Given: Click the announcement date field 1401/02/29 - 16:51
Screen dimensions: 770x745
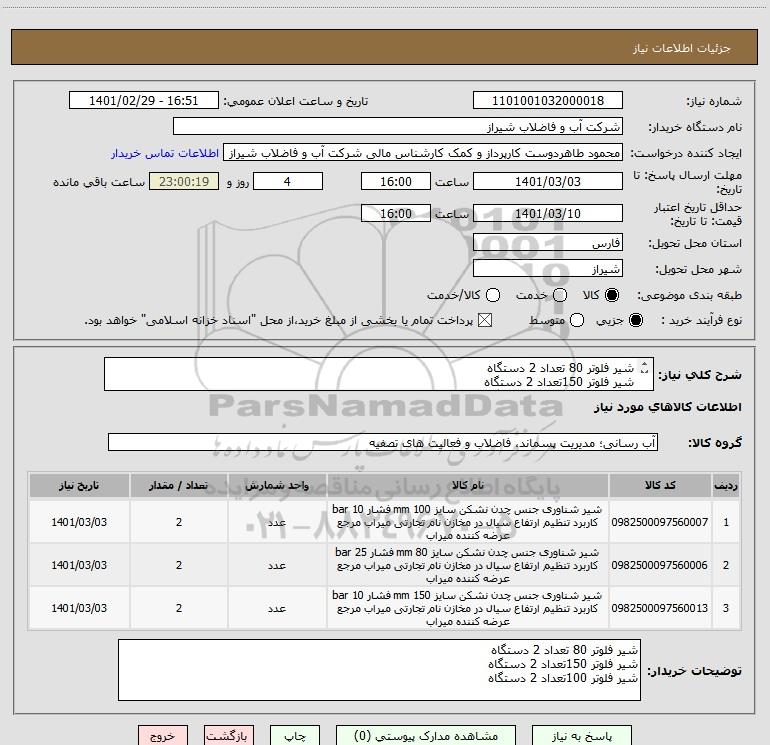Looking at the screenshot, I should [143, 101].
